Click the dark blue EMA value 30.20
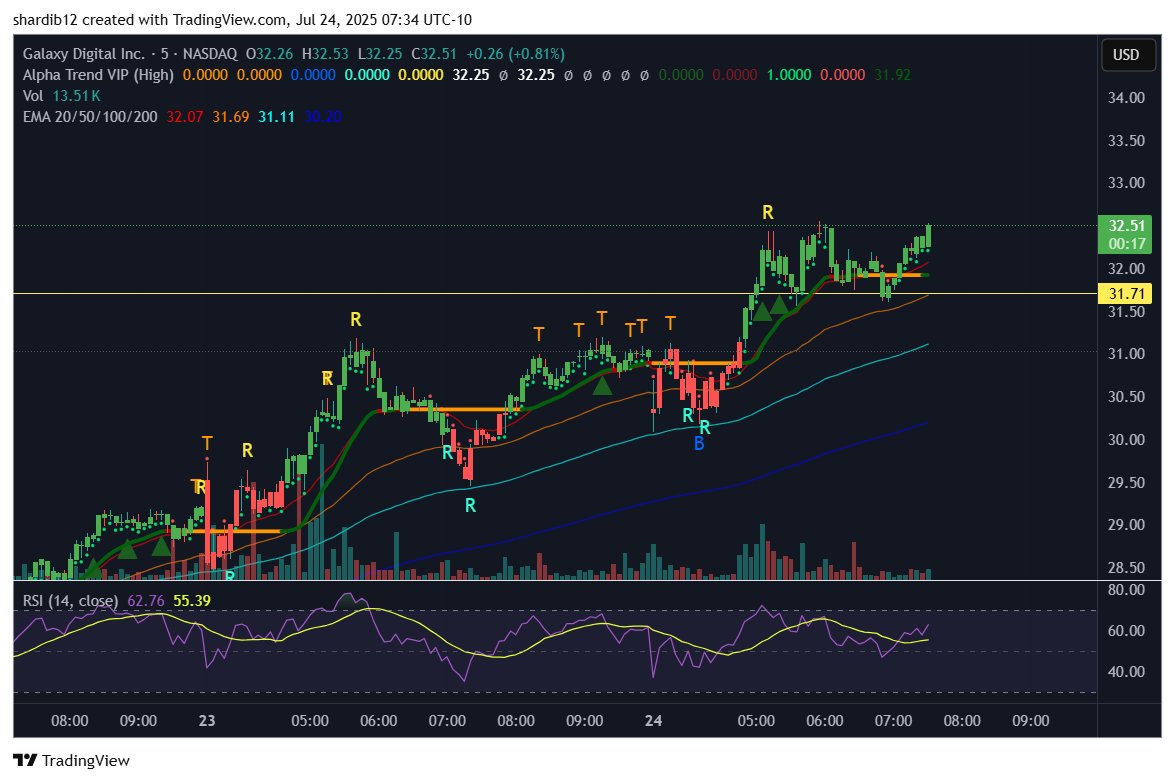The height and width of the screenshot is (782, 1175). click(x=323, y=117)
